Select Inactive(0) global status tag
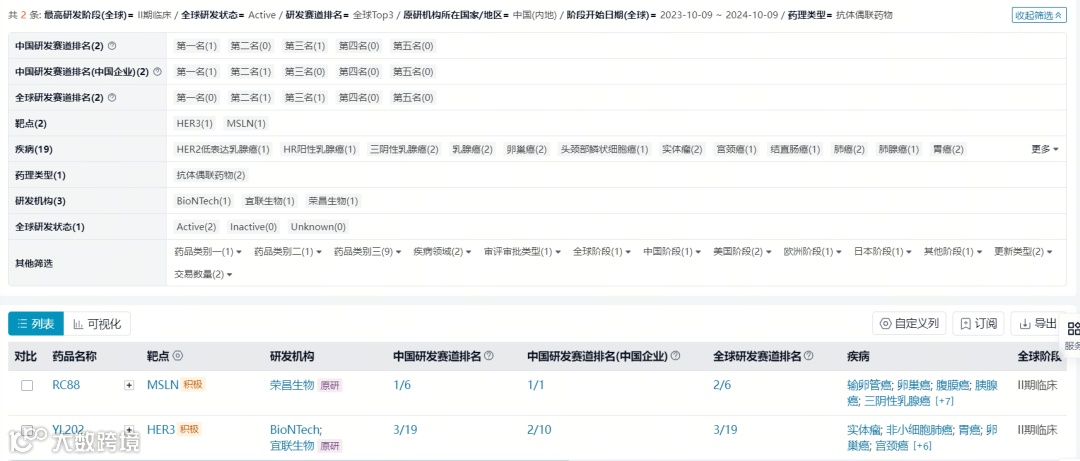 253,227
